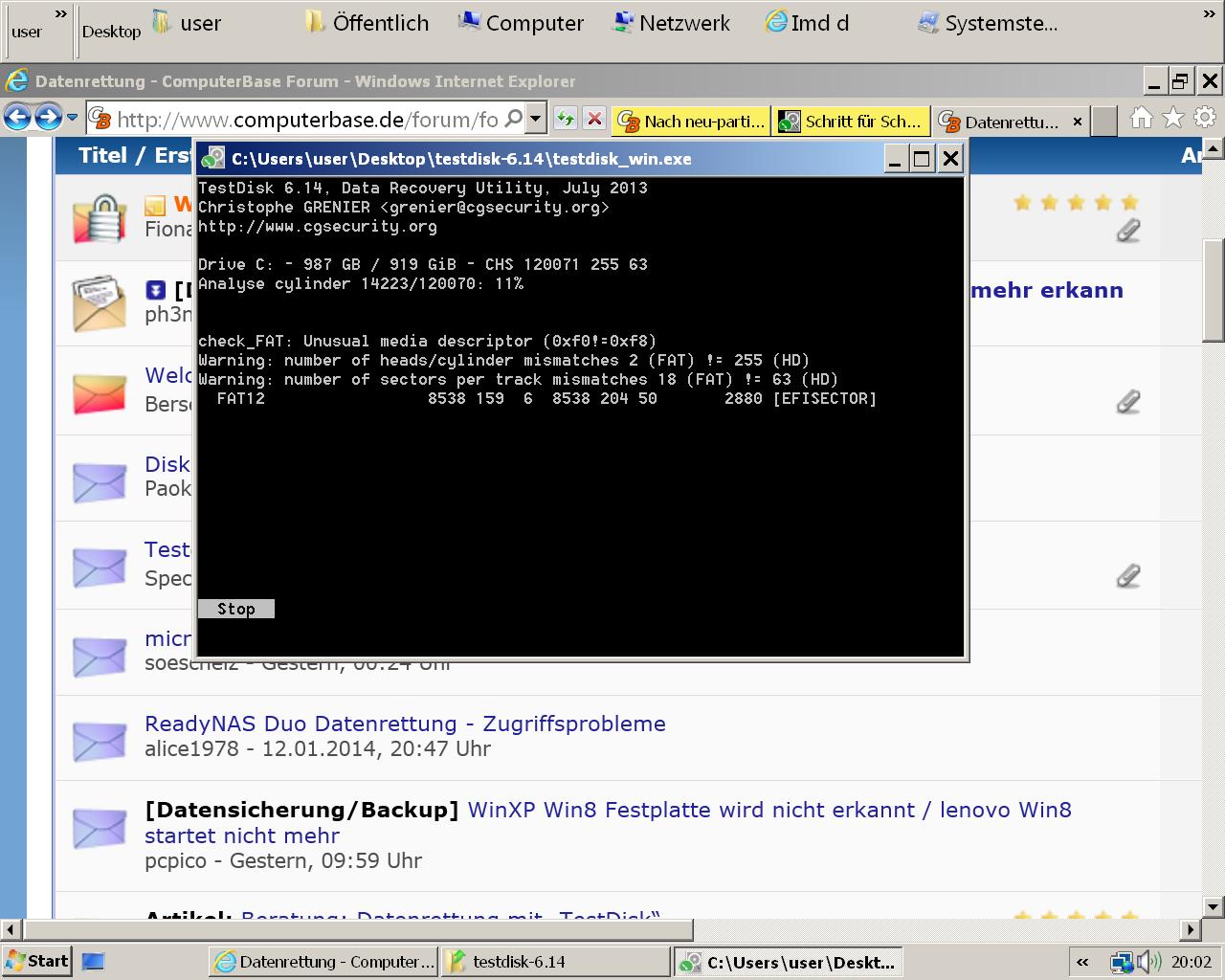
Task: Click the Start button
Action: click(36, 961)
